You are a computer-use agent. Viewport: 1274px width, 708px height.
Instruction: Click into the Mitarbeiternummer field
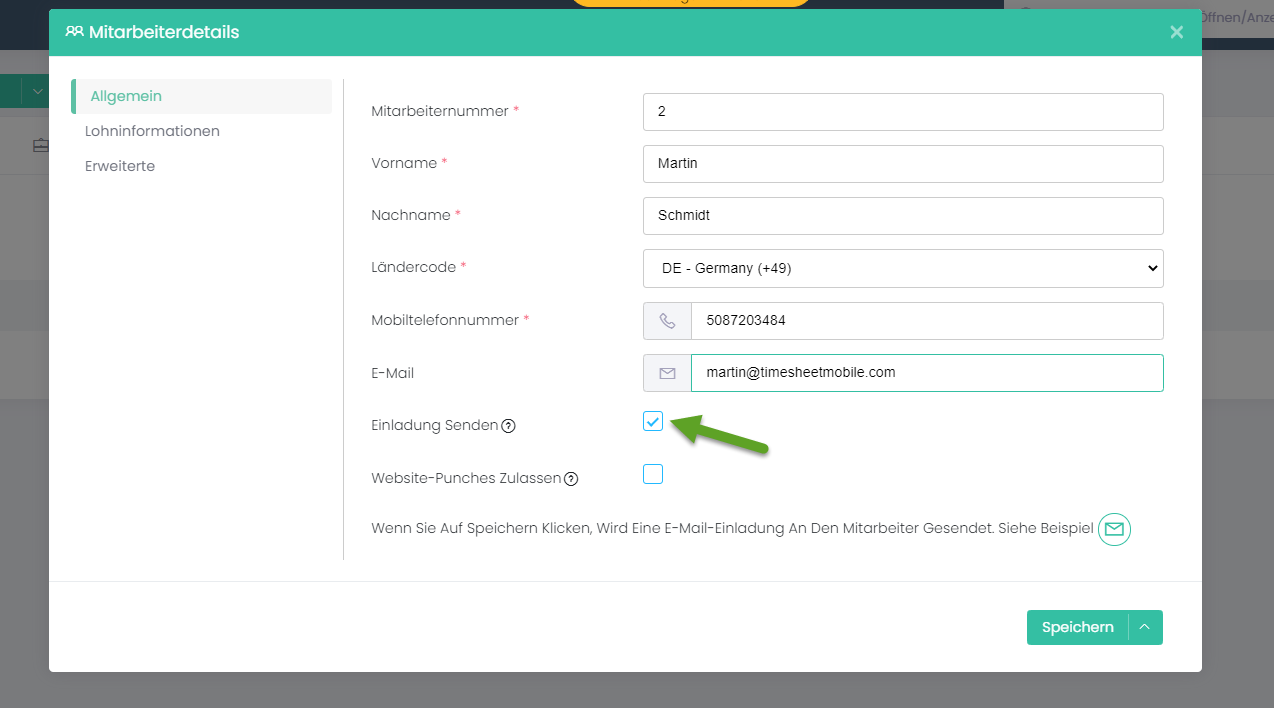coord(903,112)
